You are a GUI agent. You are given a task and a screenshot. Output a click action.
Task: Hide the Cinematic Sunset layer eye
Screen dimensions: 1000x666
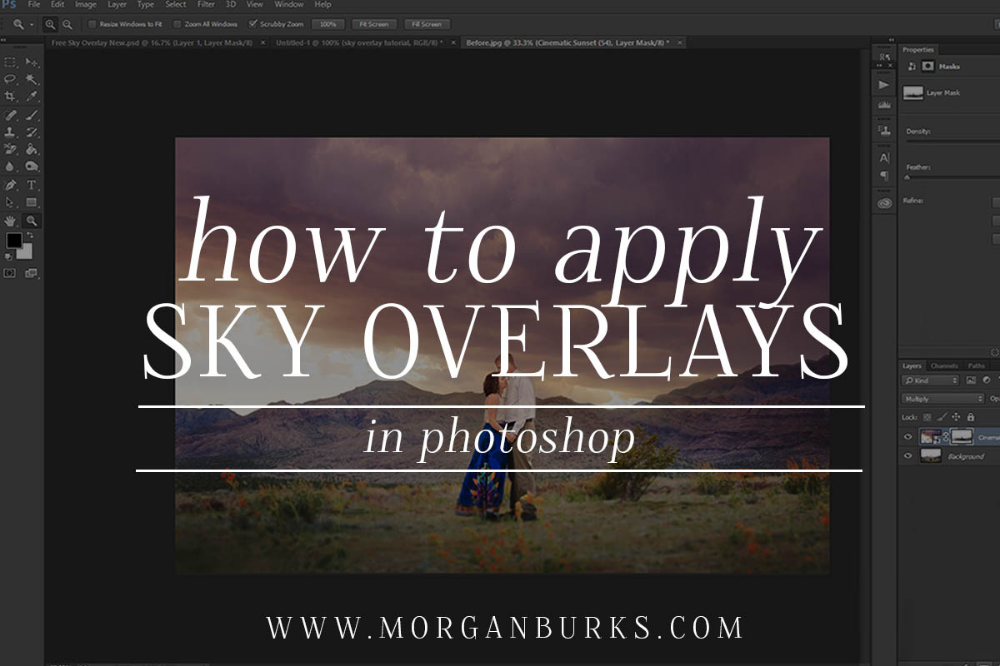point(908,437)
